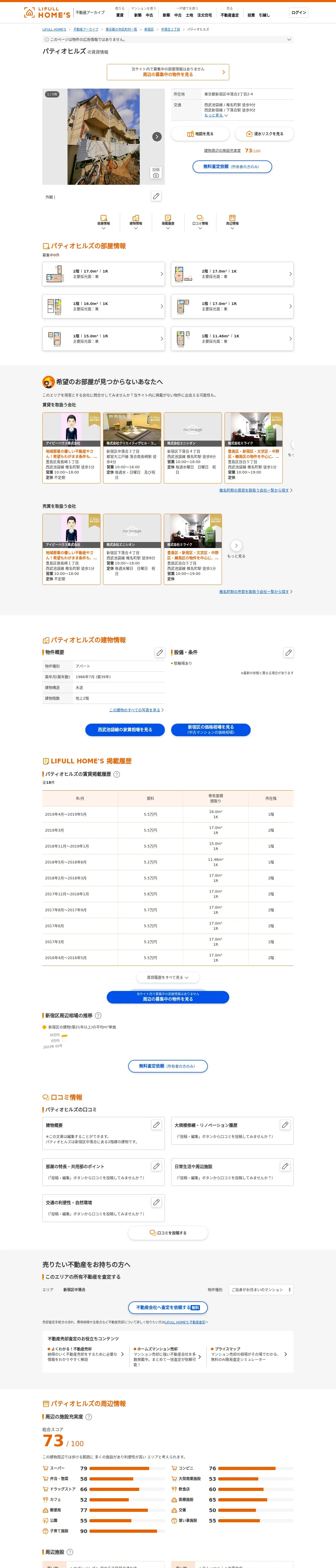The image size is (336, 1568).
Task: Open the 2階 17.0m² 1R room row
Action: pyautogui.click(x=104, y=274)
